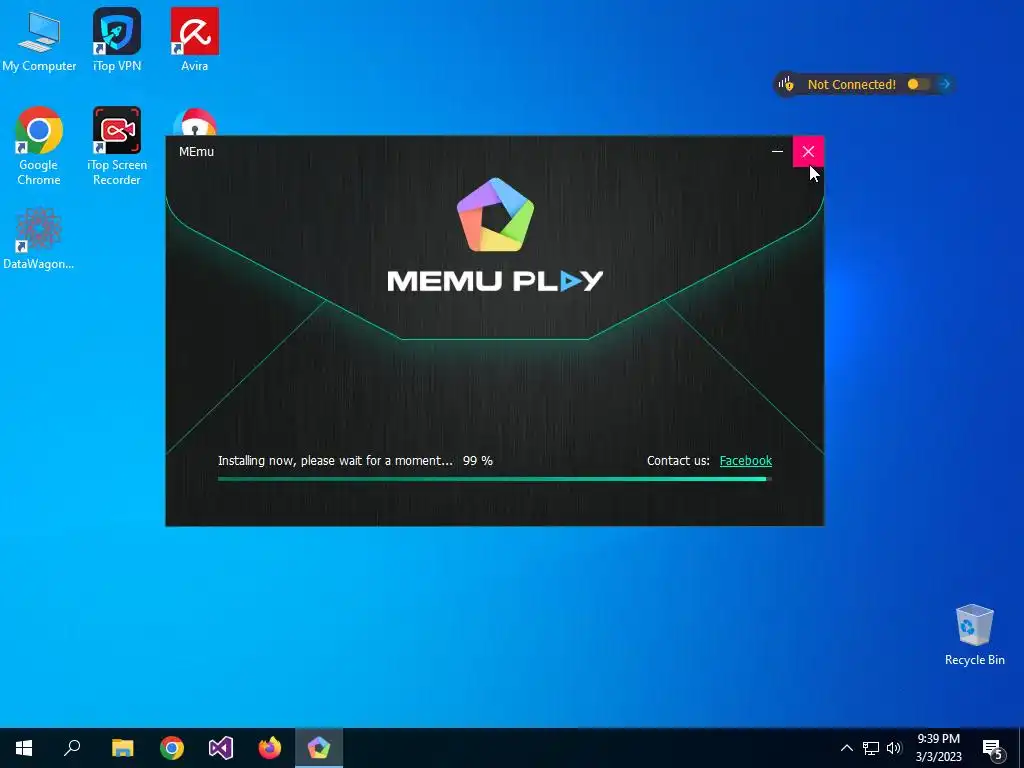Open DataWagon desktop shortcut
Image resolution: width=1024 pixels, height=768 pixels.
pyautogui.click(x=39, y=239)
